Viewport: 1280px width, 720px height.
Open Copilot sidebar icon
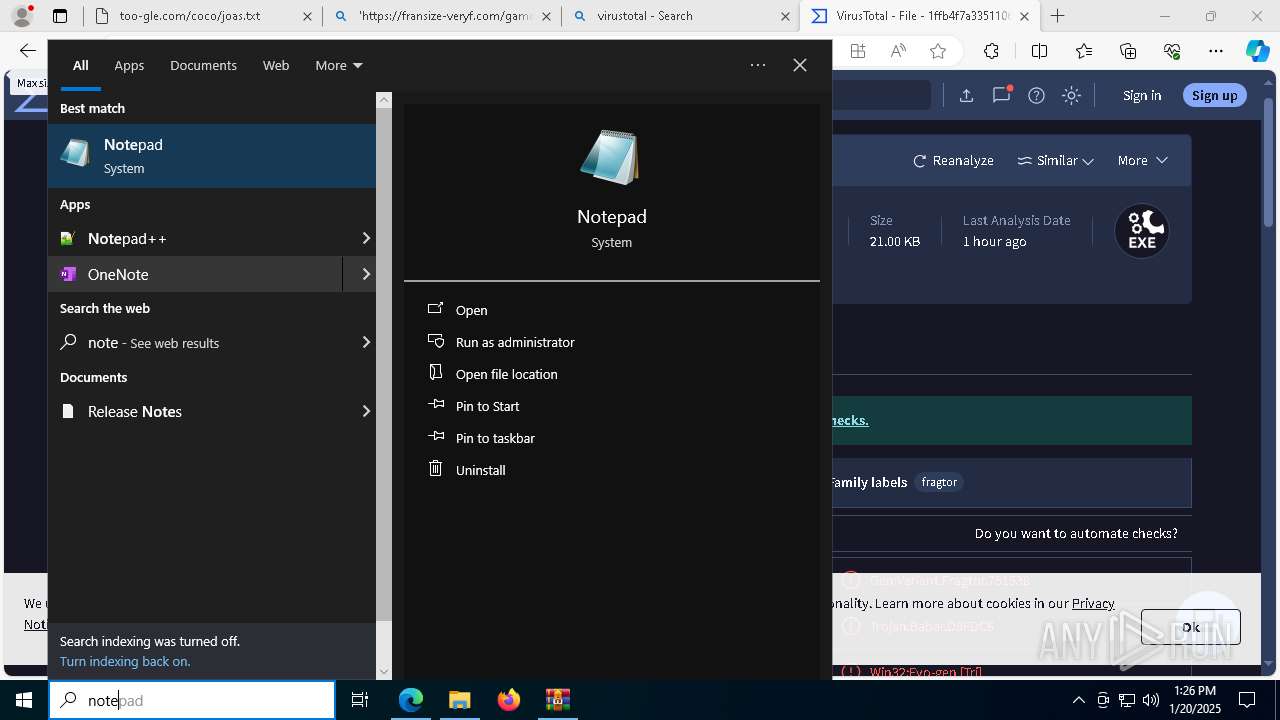click(1257, 51)
